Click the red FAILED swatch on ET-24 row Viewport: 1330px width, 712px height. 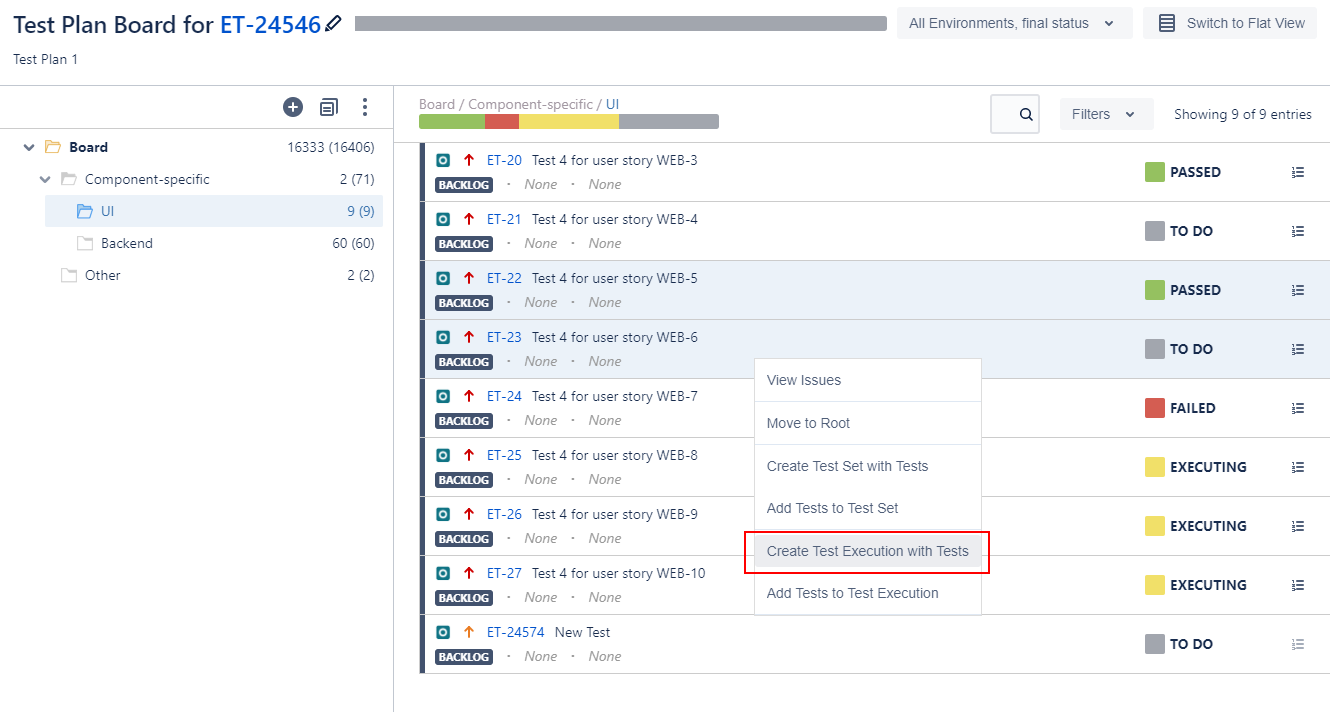tap(1155, 408)
